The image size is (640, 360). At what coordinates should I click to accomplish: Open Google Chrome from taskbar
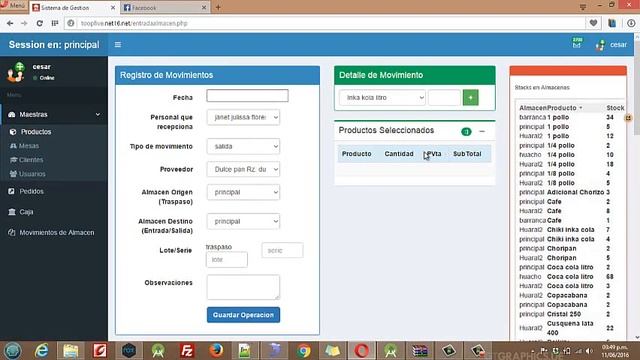pyautogui.click(x=303, y=351)
